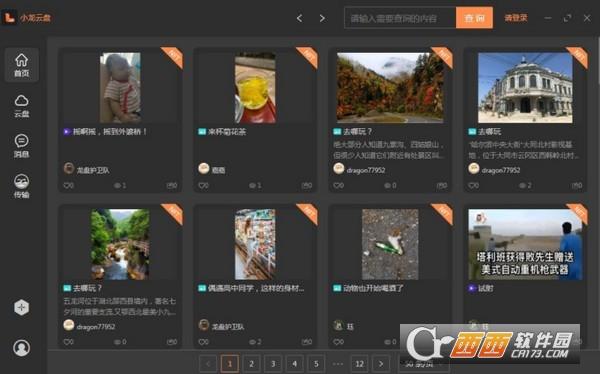600x374 pixels.
Task: Click the app logo in title bar
Action: [9, 17]
